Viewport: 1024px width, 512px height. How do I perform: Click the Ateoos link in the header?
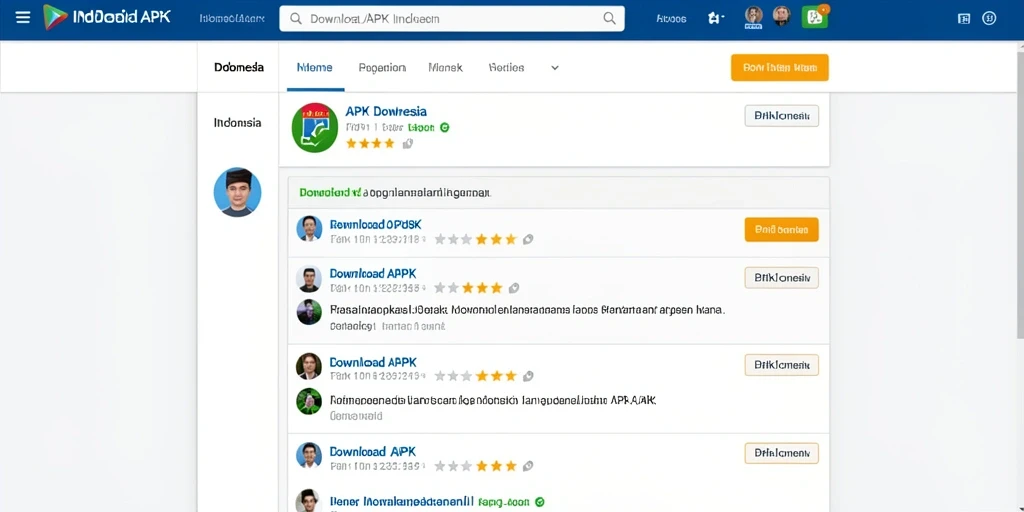click(671, 19)
